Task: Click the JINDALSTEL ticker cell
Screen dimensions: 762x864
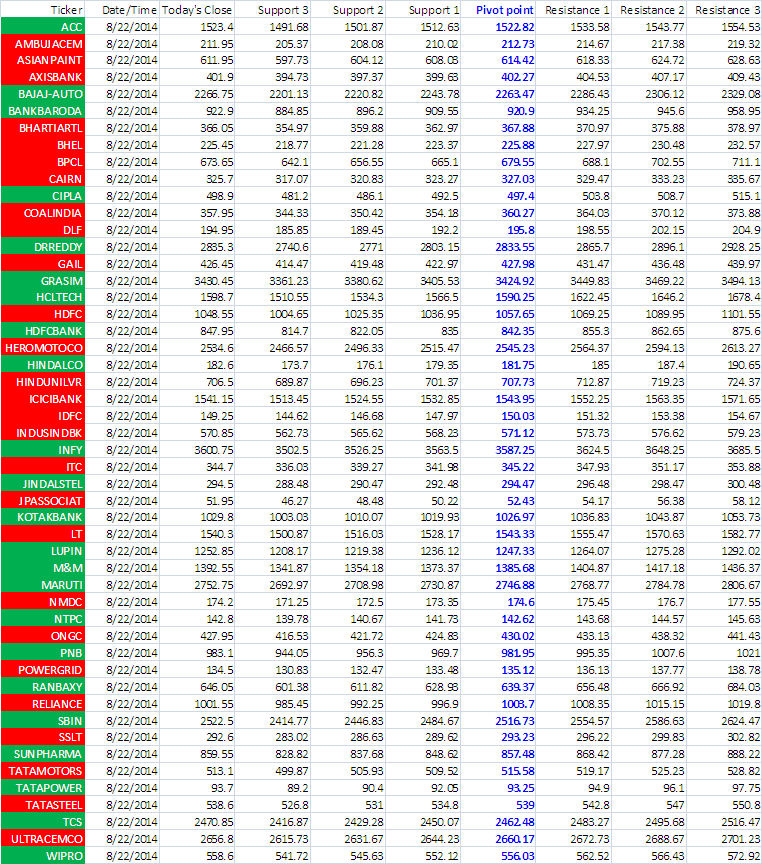Action: click(43, 484)
